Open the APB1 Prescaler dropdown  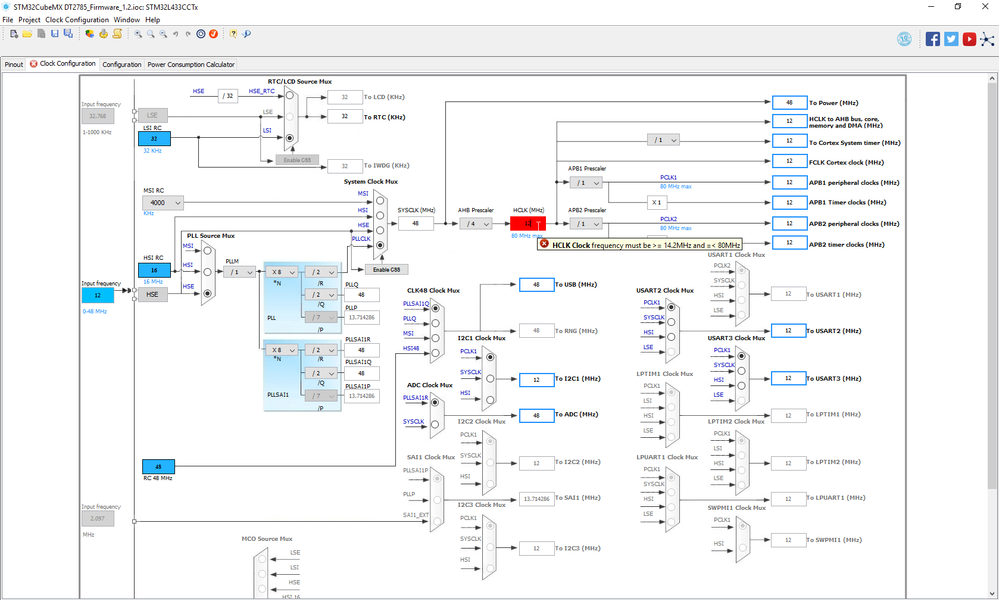click(x=586, y=183)
